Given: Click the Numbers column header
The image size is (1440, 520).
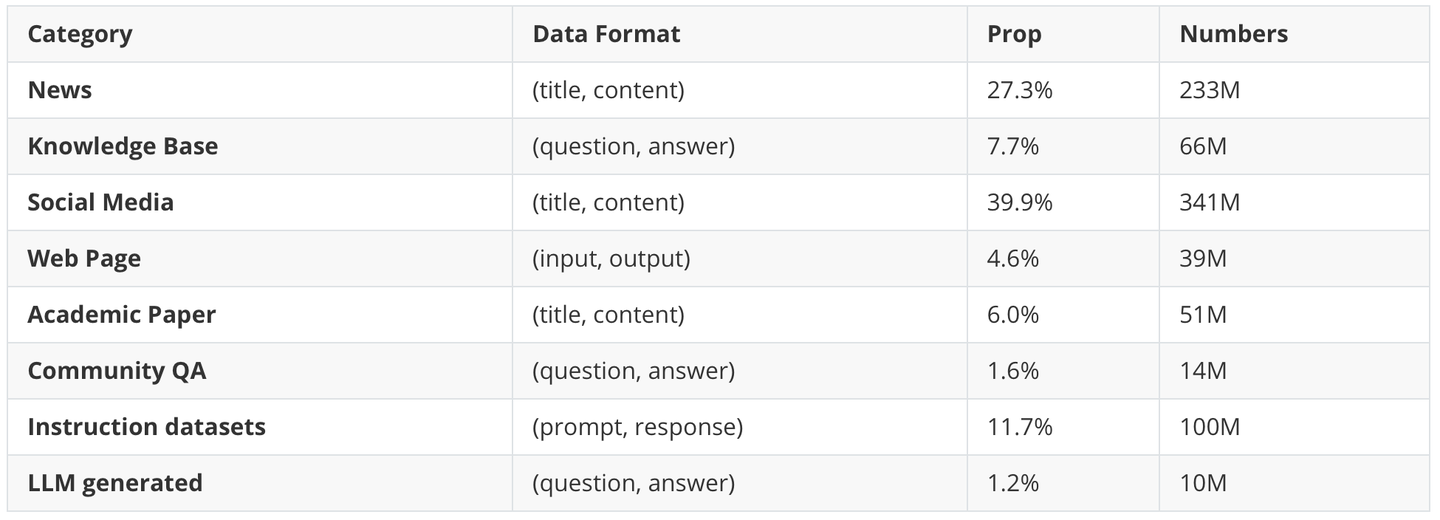Looking at the screenshot, I should point(1233,34).
